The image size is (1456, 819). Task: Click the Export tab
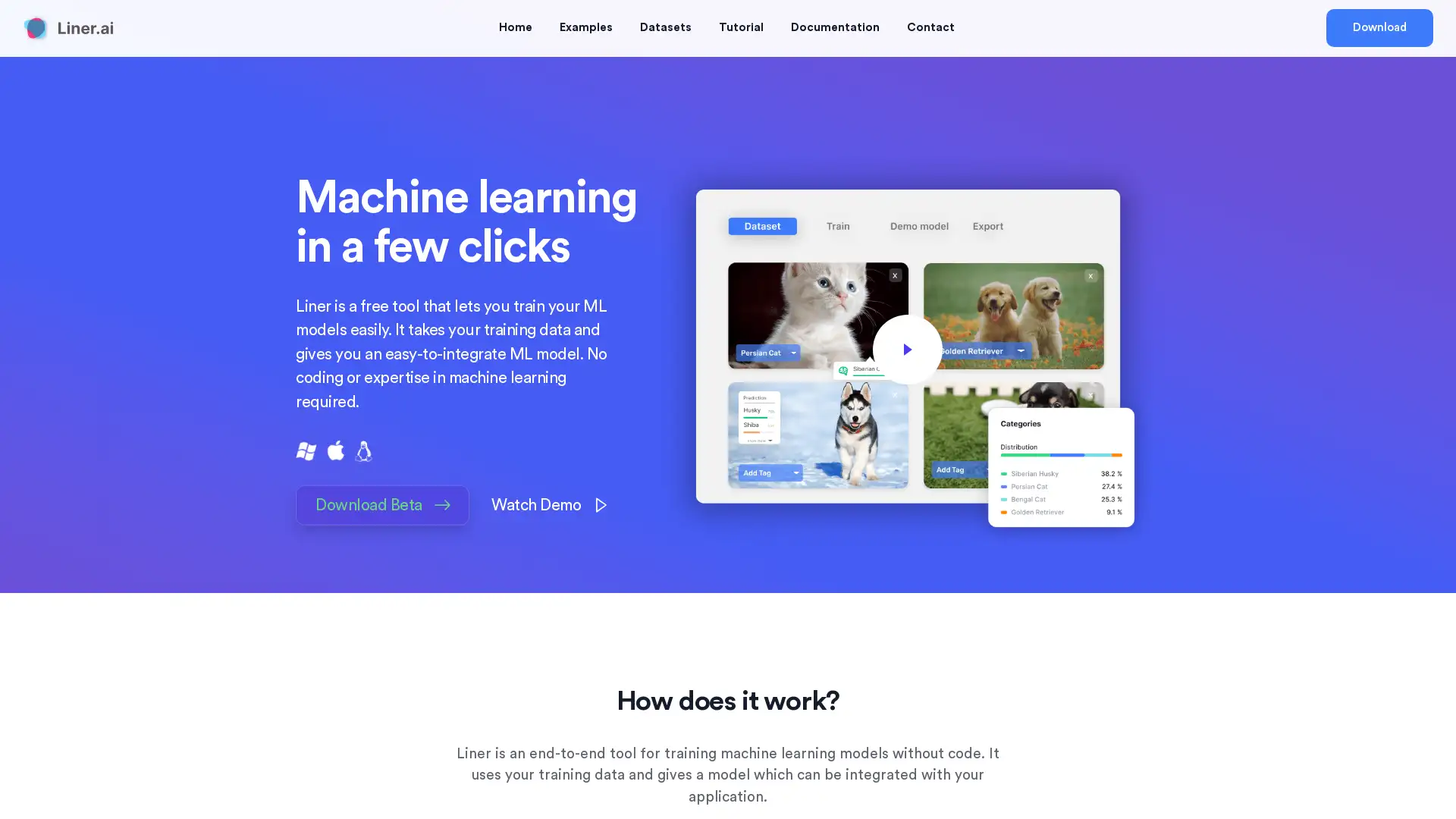click(987, 226)
